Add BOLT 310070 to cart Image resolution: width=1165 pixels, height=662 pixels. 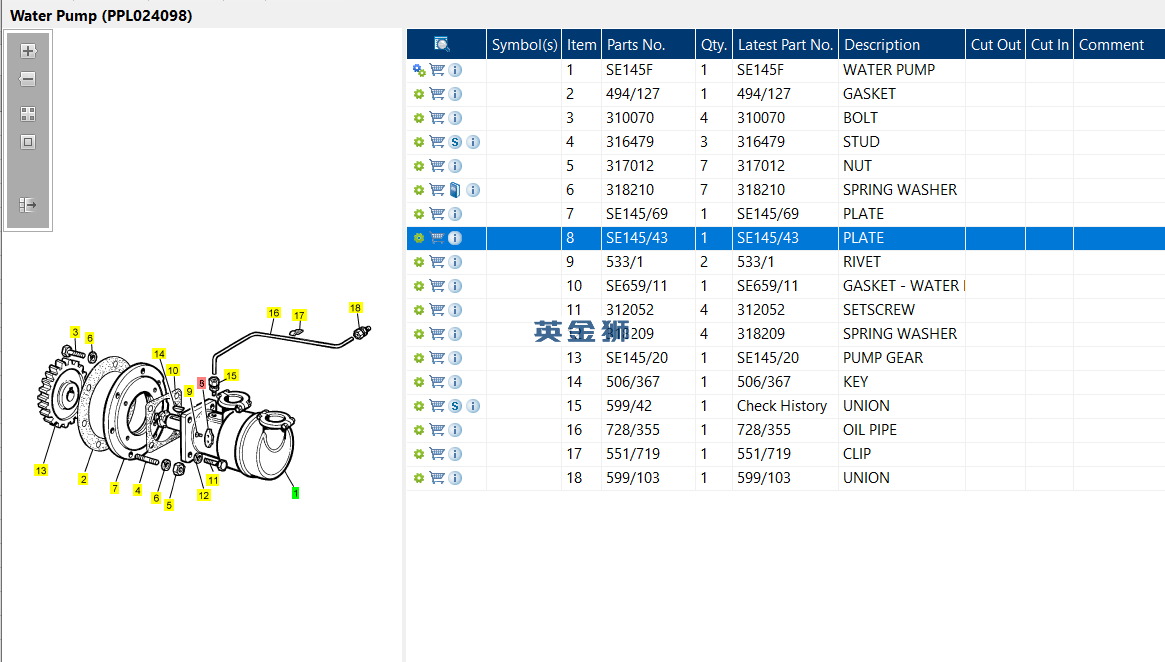click(x=437, y=118)
